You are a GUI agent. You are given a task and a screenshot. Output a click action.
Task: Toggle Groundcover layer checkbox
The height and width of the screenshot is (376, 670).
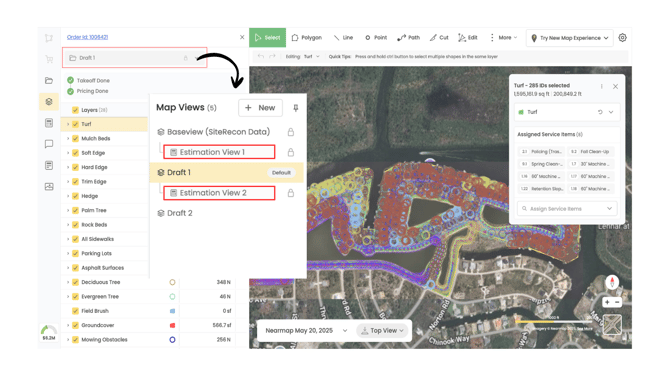coord(75,325)
